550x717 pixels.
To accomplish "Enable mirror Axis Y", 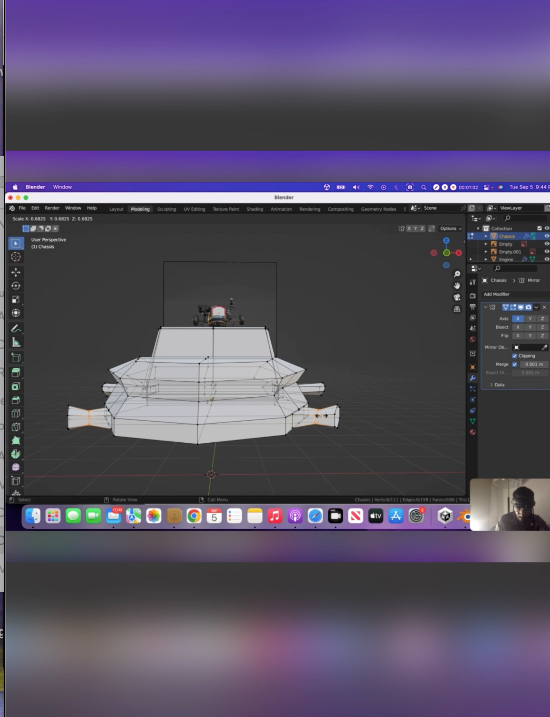I will [530, 318].
